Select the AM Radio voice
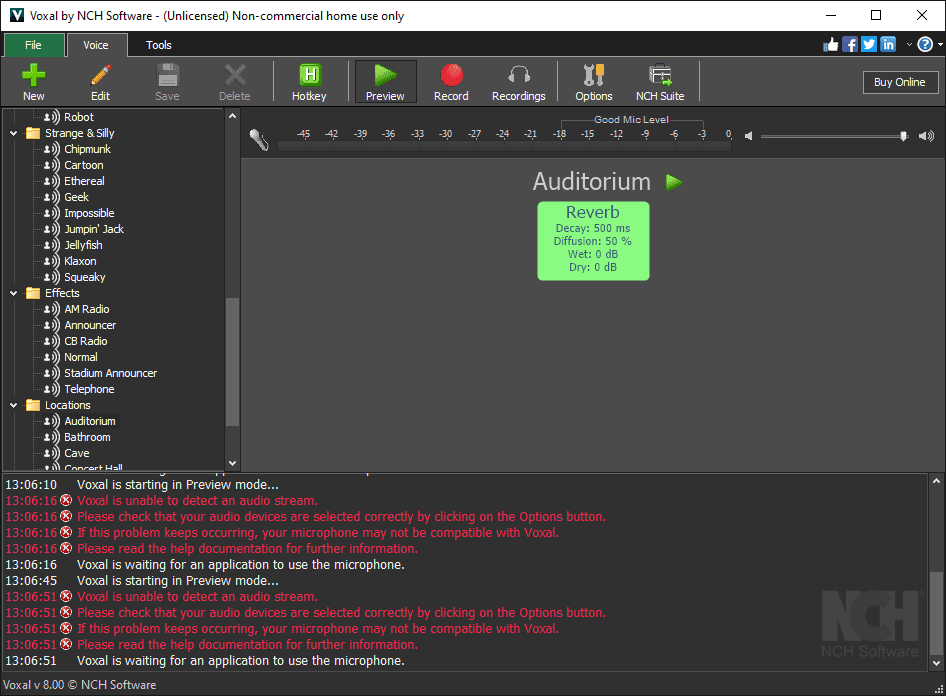Screen dimensions: 946x696 (87, 309)
